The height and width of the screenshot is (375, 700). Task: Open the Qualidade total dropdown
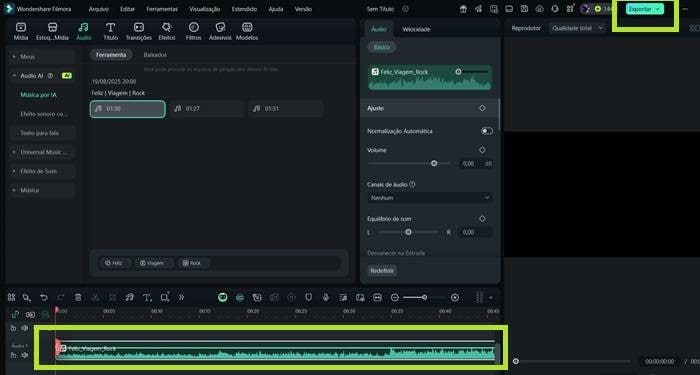point(577,28)
